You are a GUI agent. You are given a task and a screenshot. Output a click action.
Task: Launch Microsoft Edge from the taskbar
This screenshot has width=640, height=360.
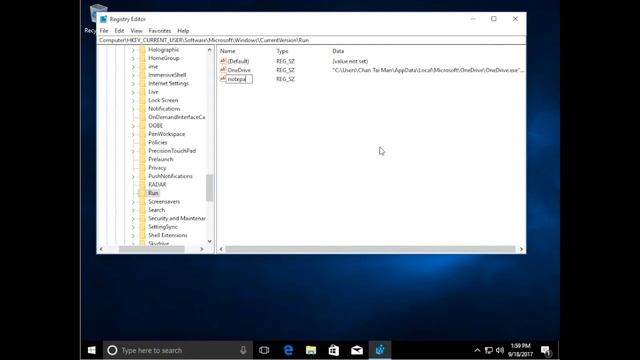coord(288,350)
